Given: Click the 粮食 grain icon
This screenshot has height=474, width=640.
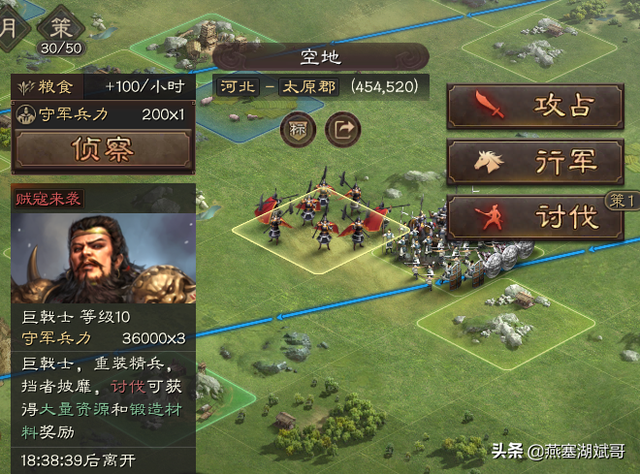Looking at the screenshot, I should click(26, 87).
